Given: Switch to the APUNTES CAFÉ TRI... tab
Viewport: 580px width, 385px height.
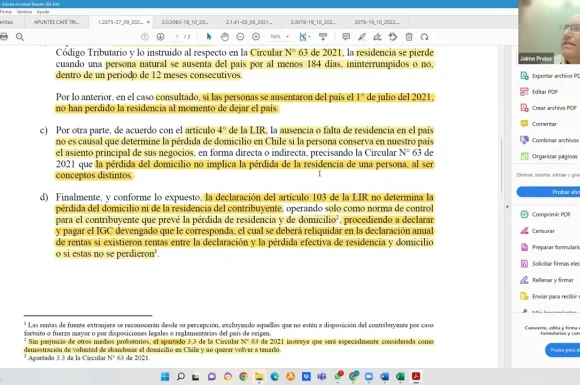Looking at the screenshot, I should point(56,22).
